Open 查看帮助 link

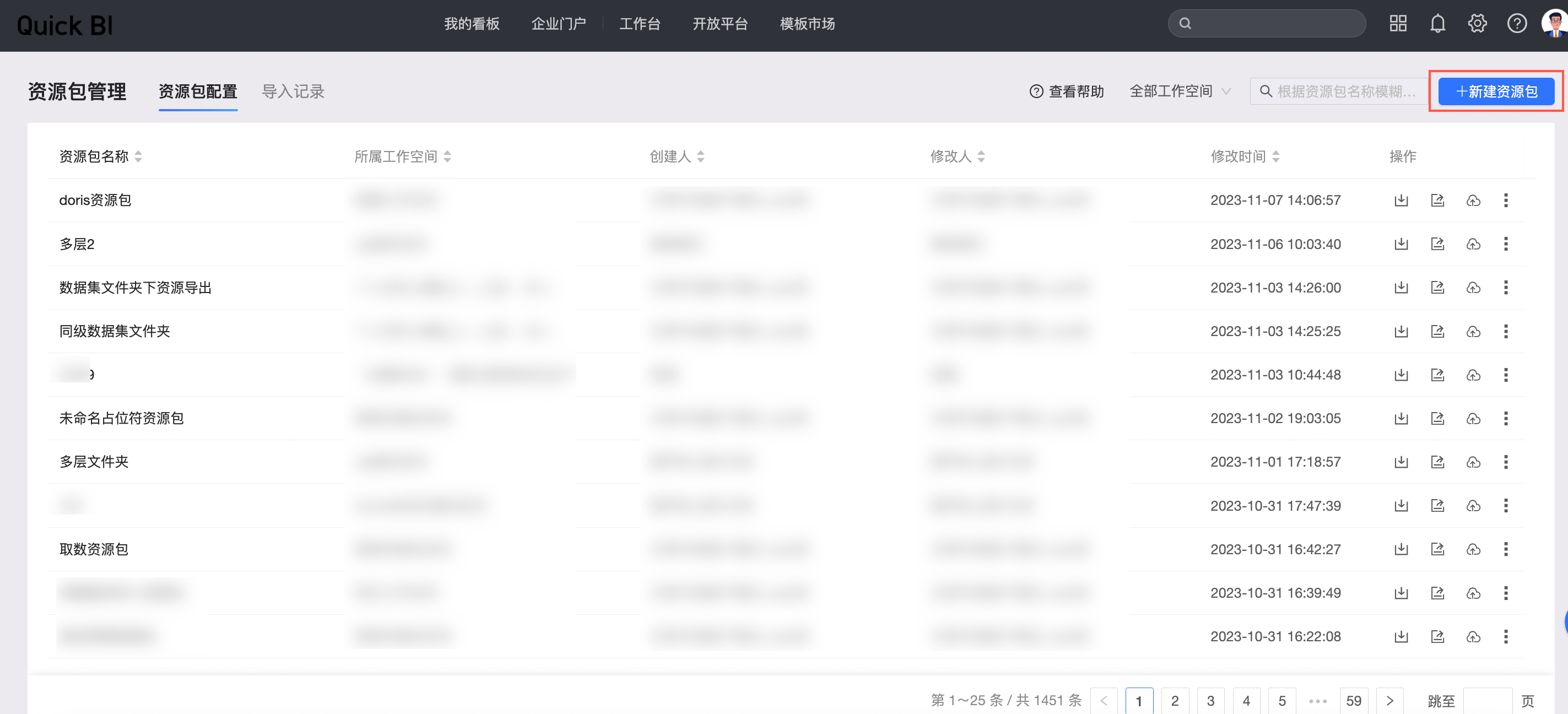click(1067, 91)
